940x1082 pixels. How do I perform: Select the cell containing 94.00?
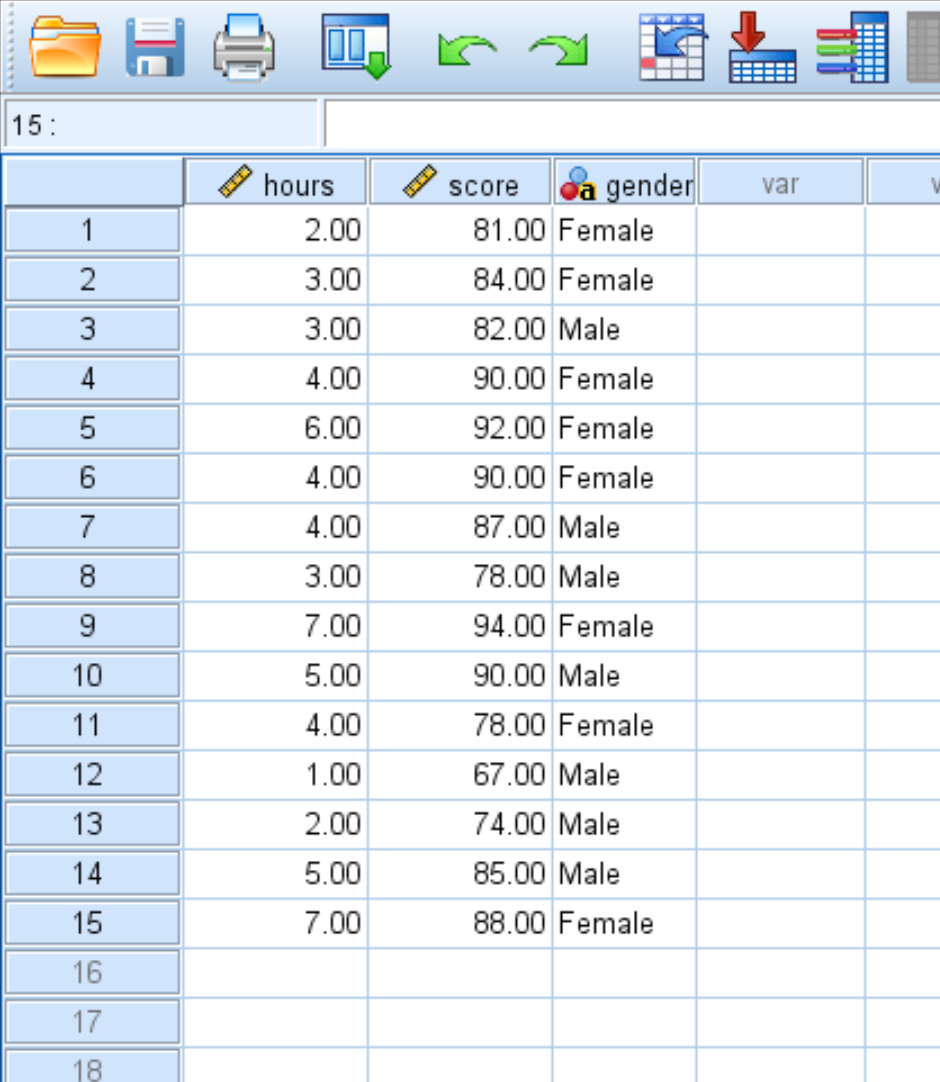click(x=459, y=626)
